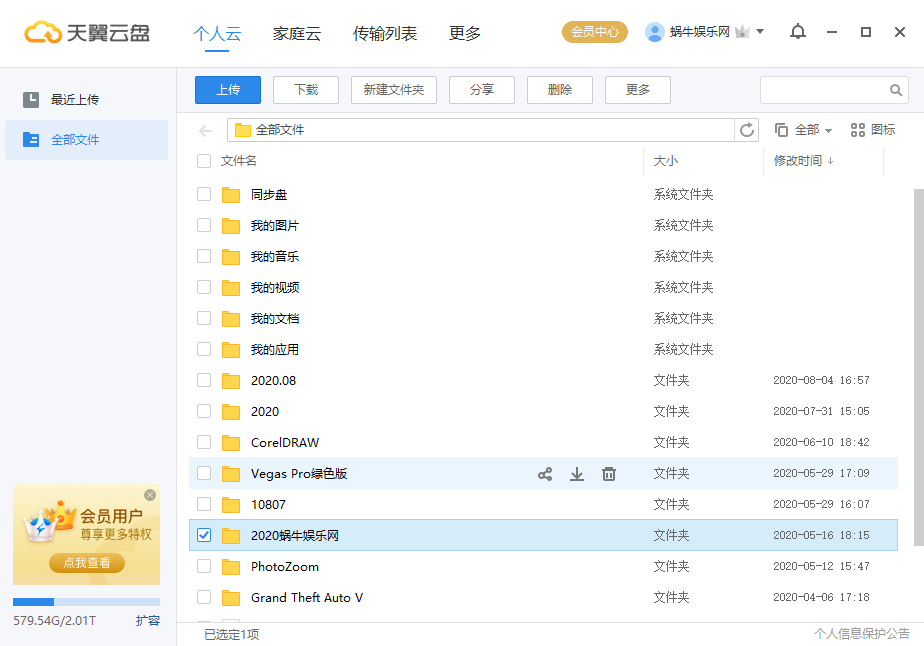This screenshot has height=646, width=924.
Task: Click the magnifier icon in the search box
Action: [x=896, y=90]
